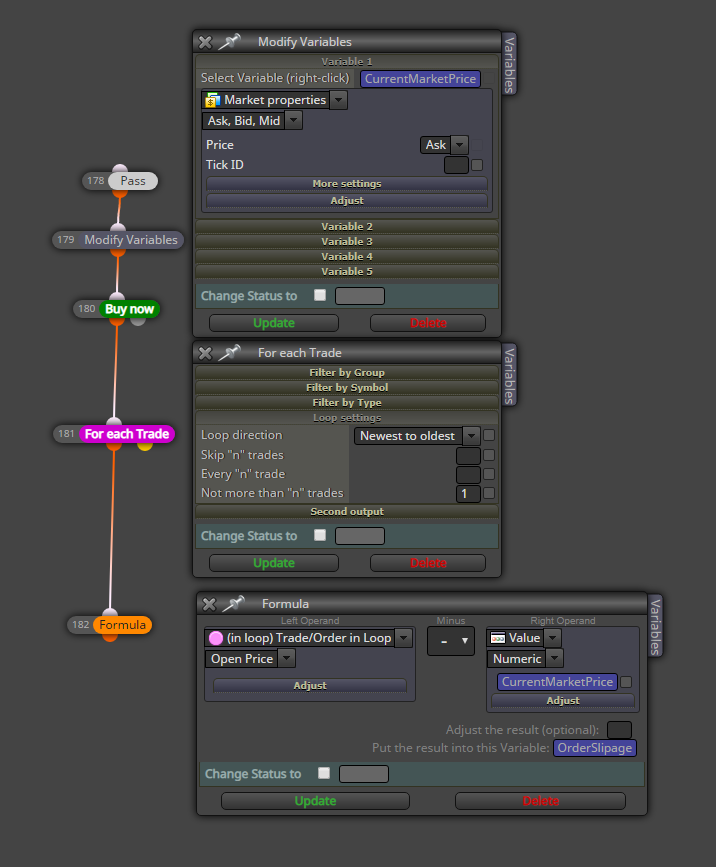Click Update in Modify Variables panel
The height and width of the screenshot is (867, 716).
point(274,323)
